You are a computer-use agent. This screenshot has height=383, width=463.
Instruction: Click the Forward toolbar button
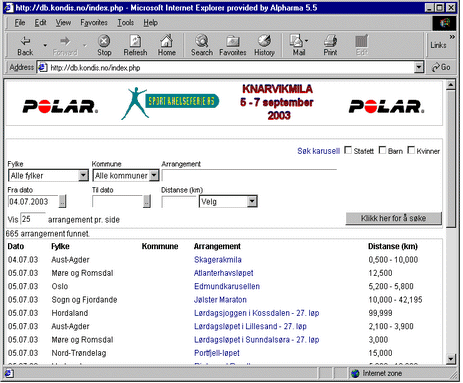(65, 46)
